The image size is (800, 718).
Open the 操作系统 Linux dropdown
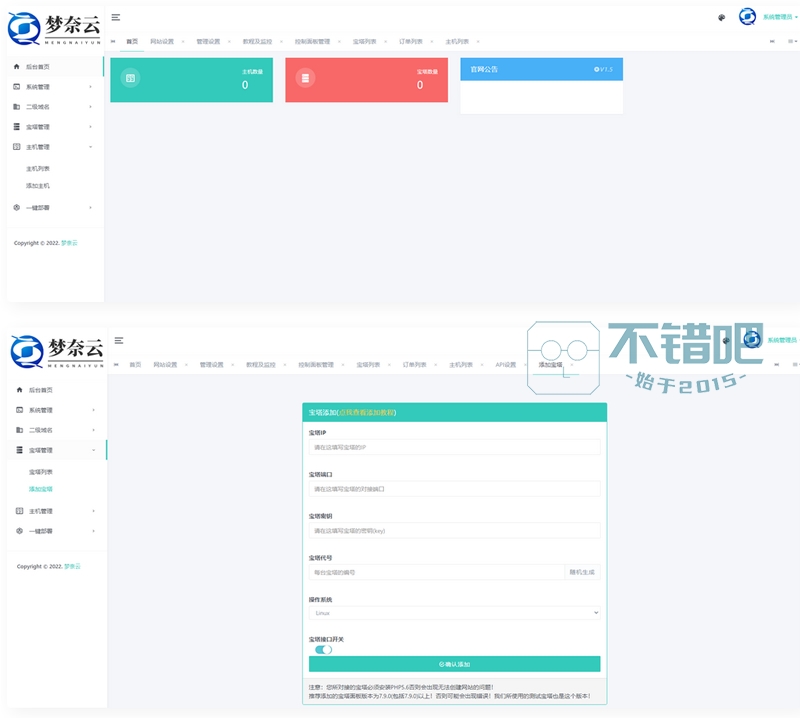pyautogui.click(x=454, y=613)
